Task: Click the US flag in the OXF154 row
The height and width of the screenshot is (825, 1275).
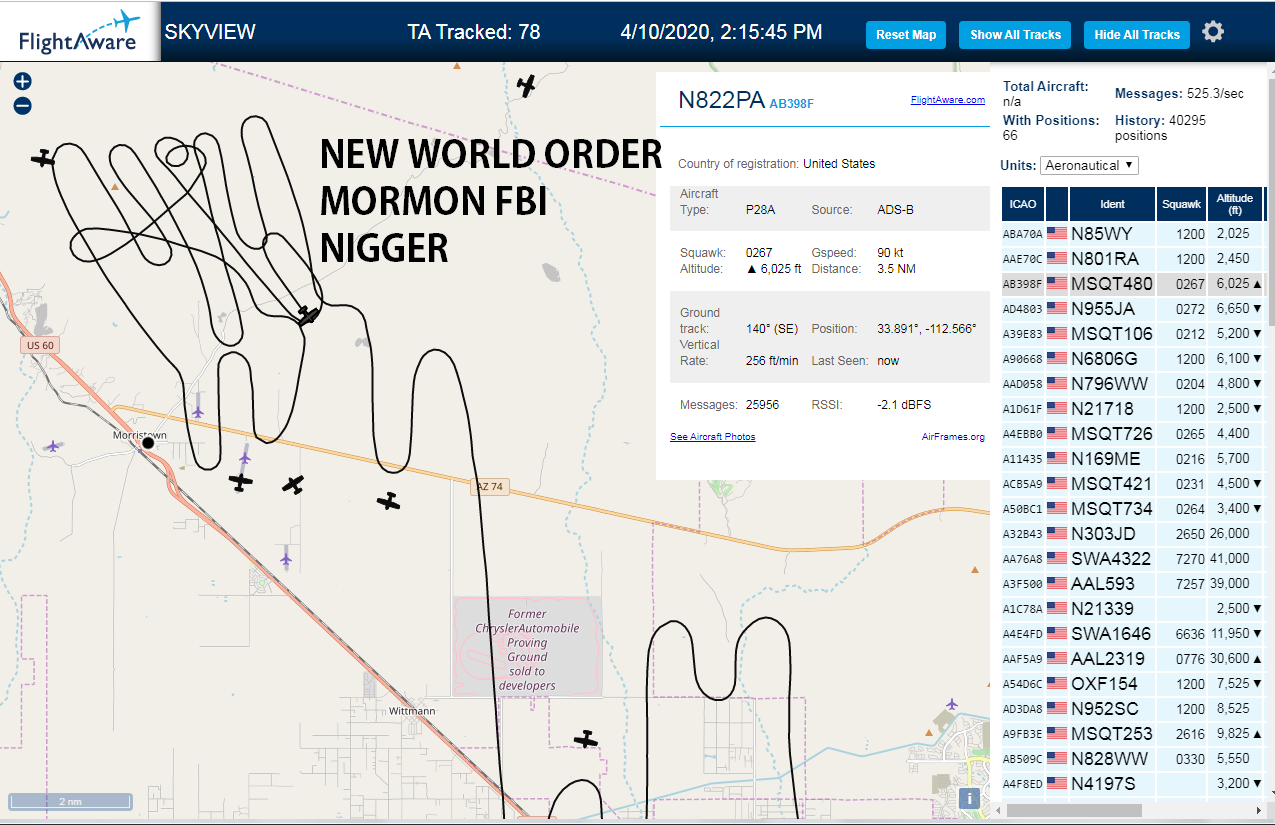Action: (x=1057, y=684)
